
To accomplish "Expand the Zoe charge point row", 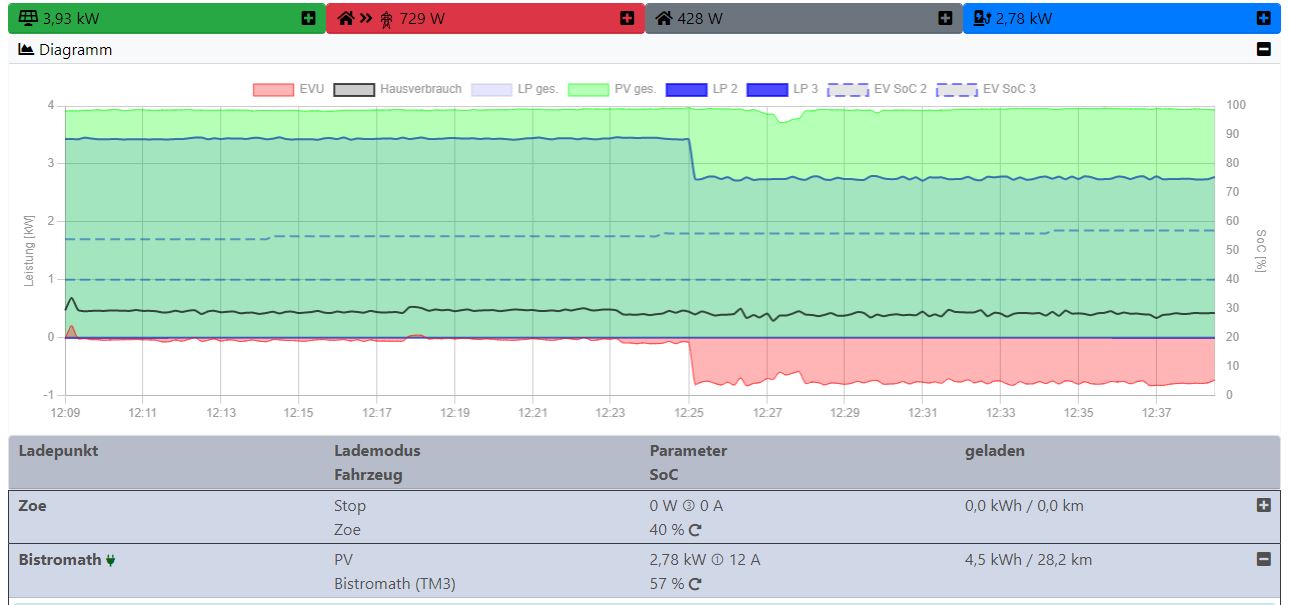I will pos(1263,506).
